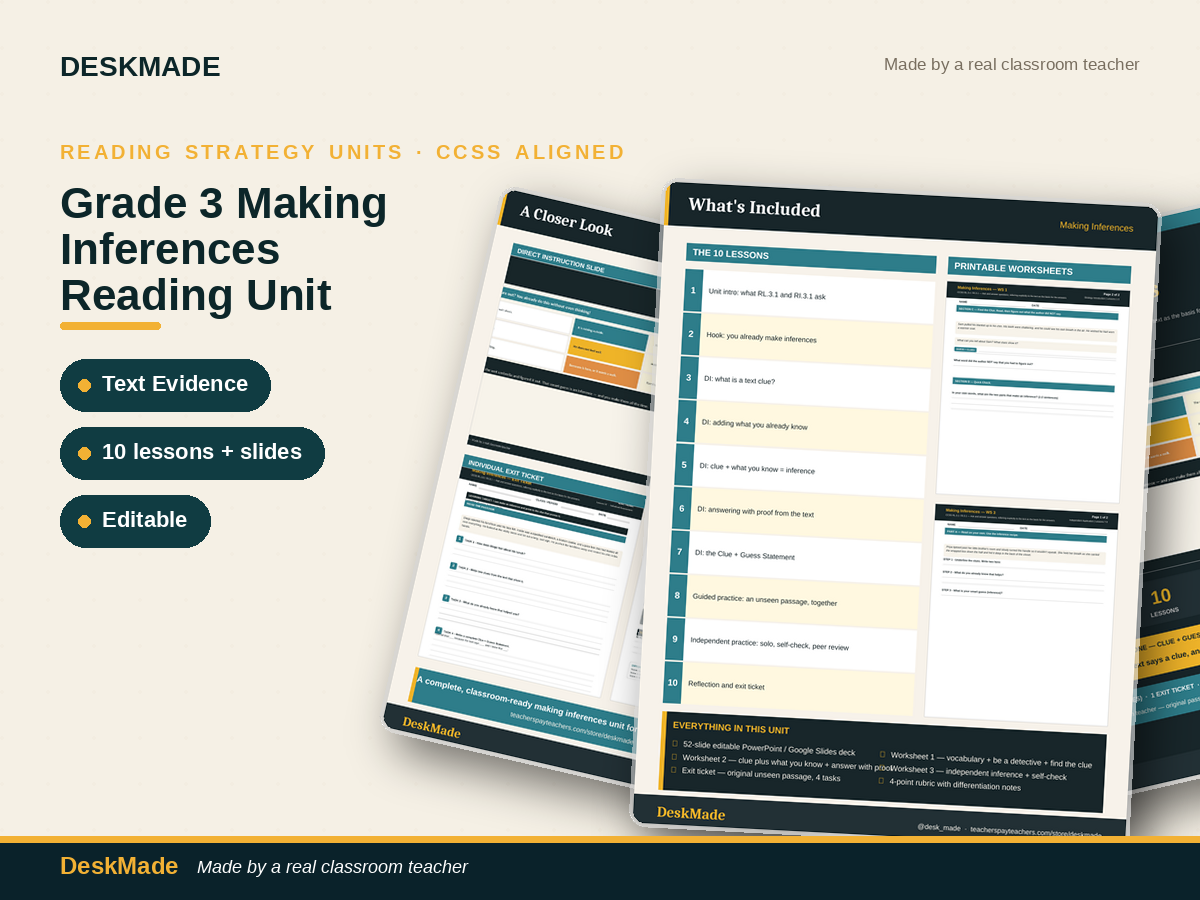
Task: Click 'Worksheet 3 — independent inference + self-check' item
Action: tap(978, 773)
